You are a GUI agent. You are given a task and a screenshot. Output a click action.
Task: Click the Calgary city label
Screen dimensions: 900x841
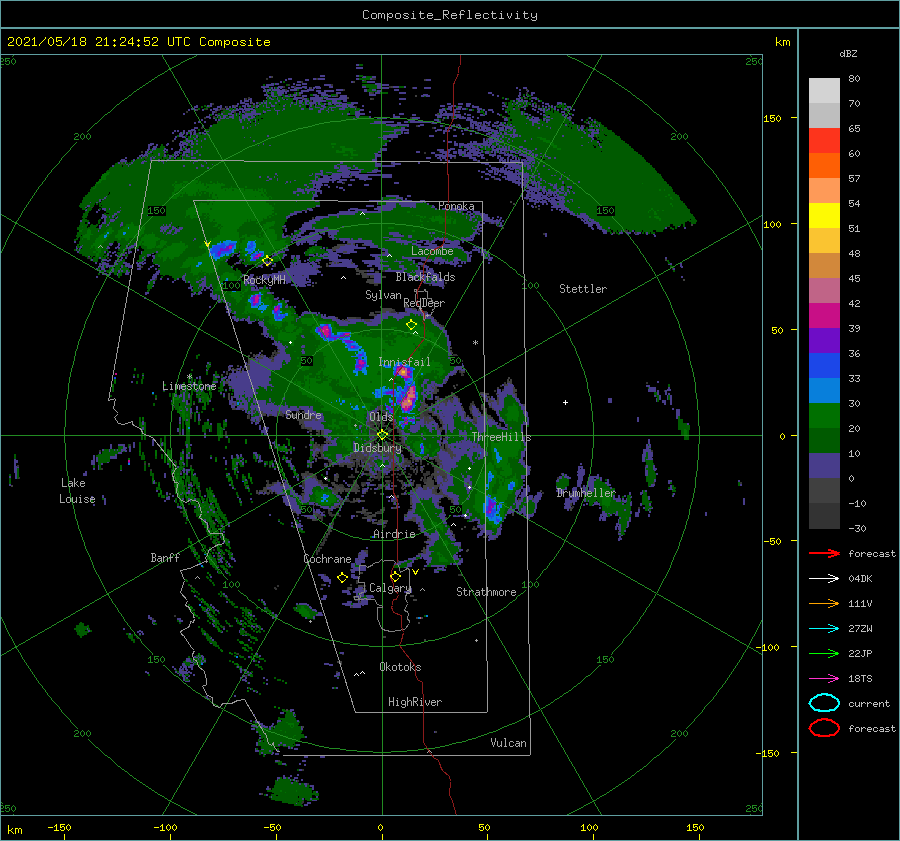point(390,588)
